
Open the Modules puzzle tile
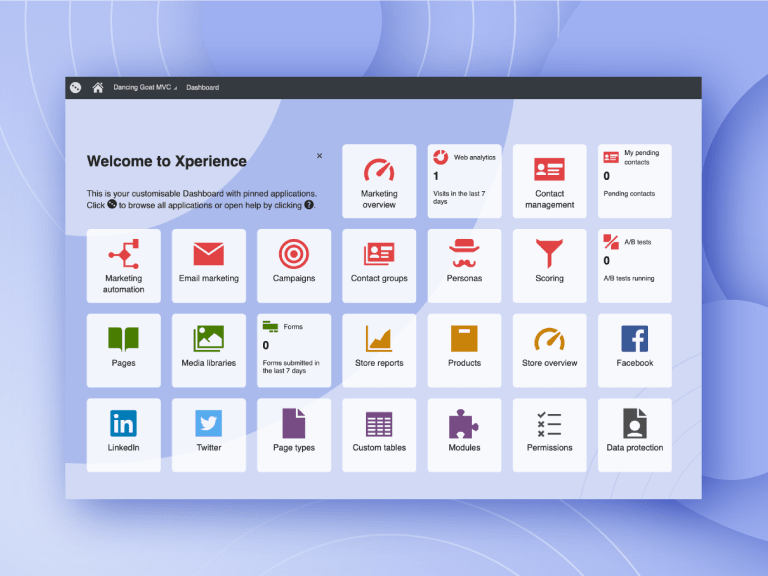(x=464, y=435)
